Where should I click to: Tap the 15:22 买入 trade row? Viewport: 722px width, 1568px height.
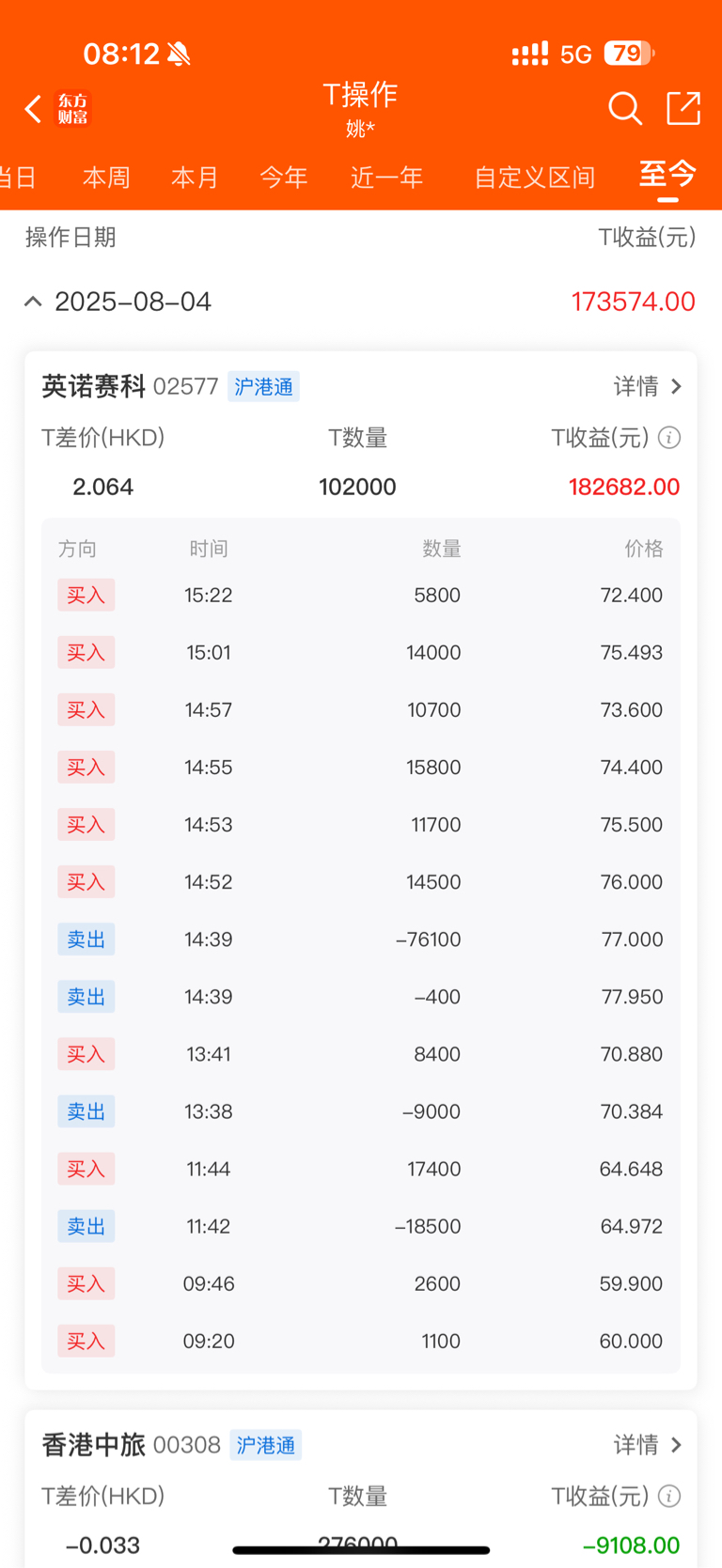coord(361,596)
